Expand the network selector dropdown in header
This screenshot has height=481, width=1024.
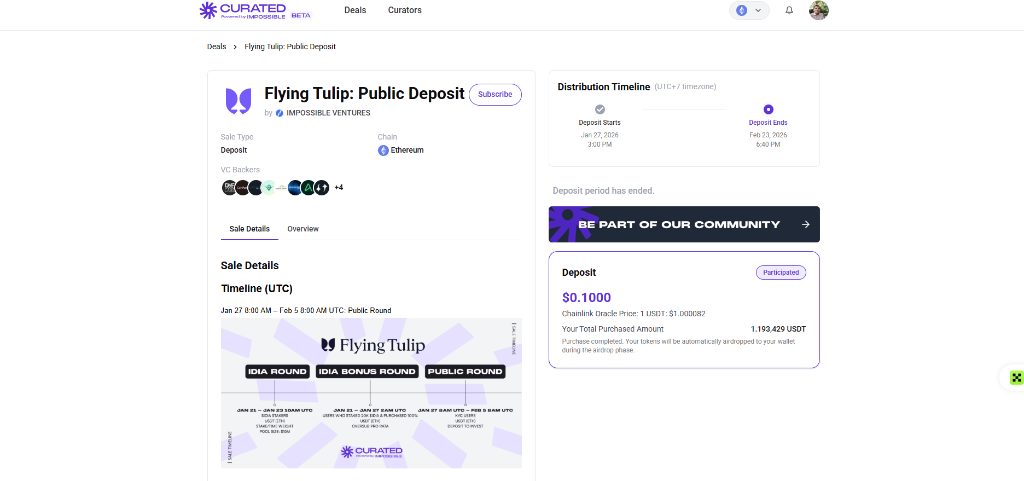click(750, 10)
